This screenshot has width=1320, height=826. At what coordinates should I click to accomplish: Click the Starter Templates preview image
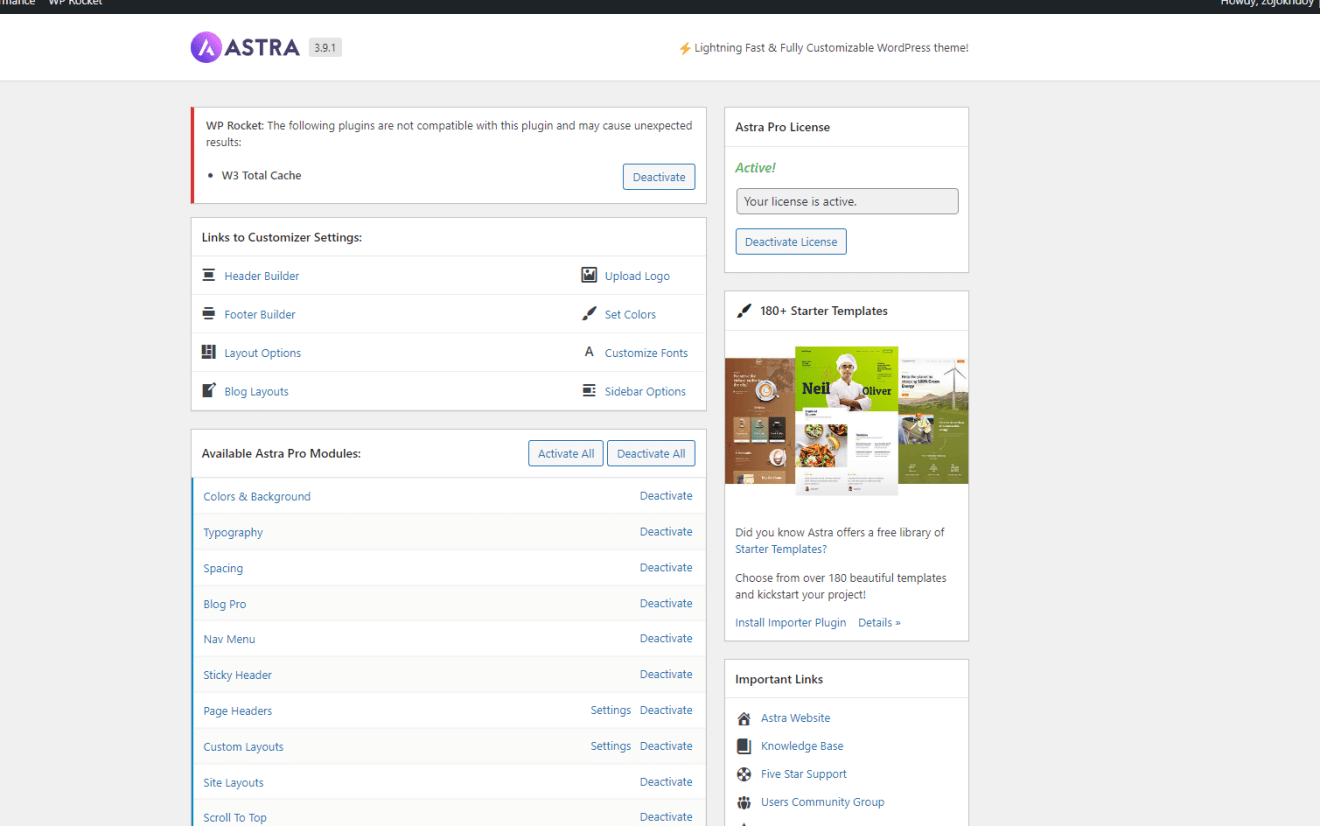[x=846, y=420]
